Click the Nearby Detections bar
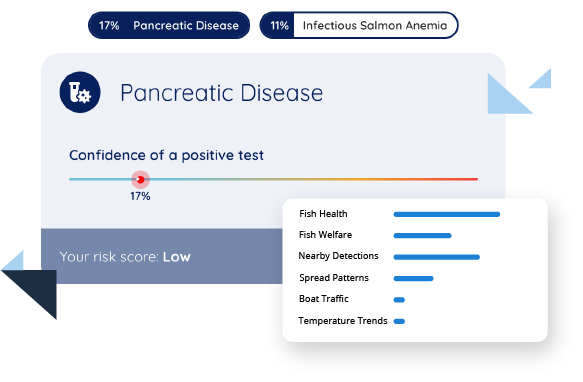This screenshot has width=583, height=382. (437, 257)
